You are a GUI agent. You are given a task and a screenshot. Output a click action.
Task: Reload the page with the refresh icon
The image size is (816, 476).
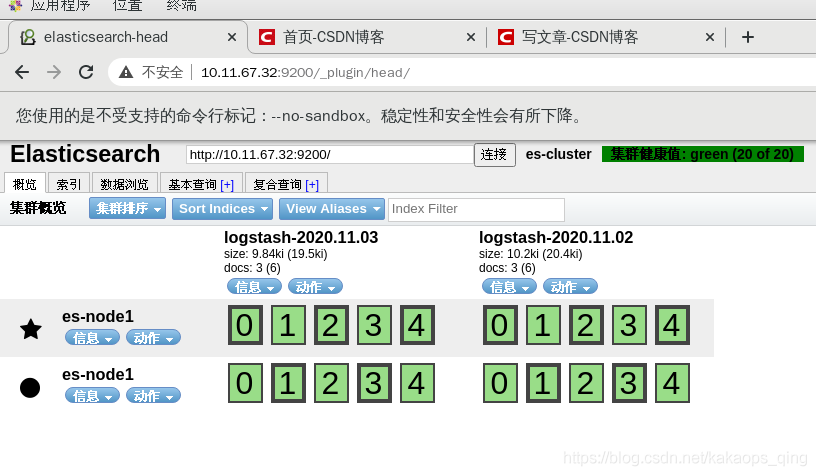86,72
